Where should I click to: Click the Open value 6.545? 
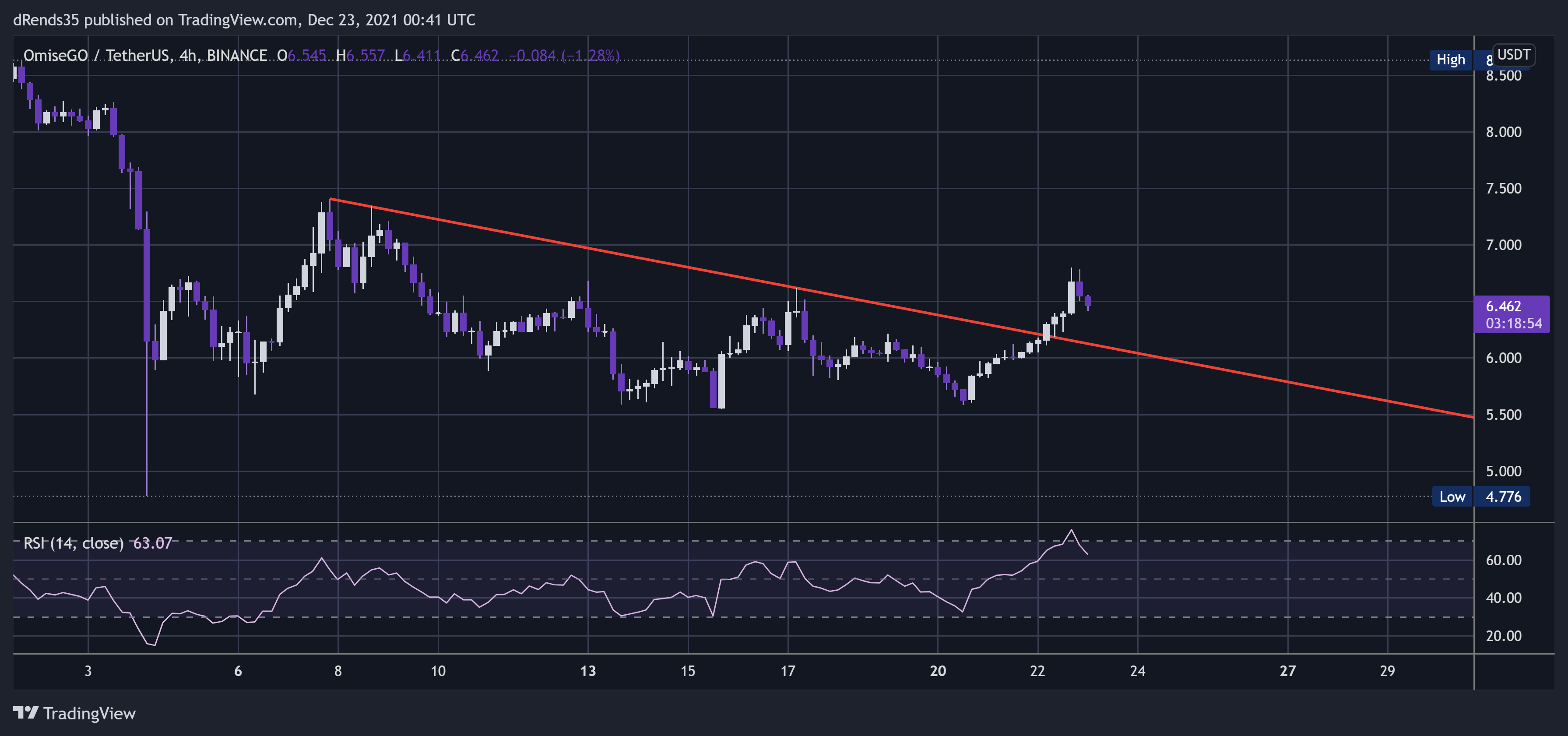coord(307,56)
